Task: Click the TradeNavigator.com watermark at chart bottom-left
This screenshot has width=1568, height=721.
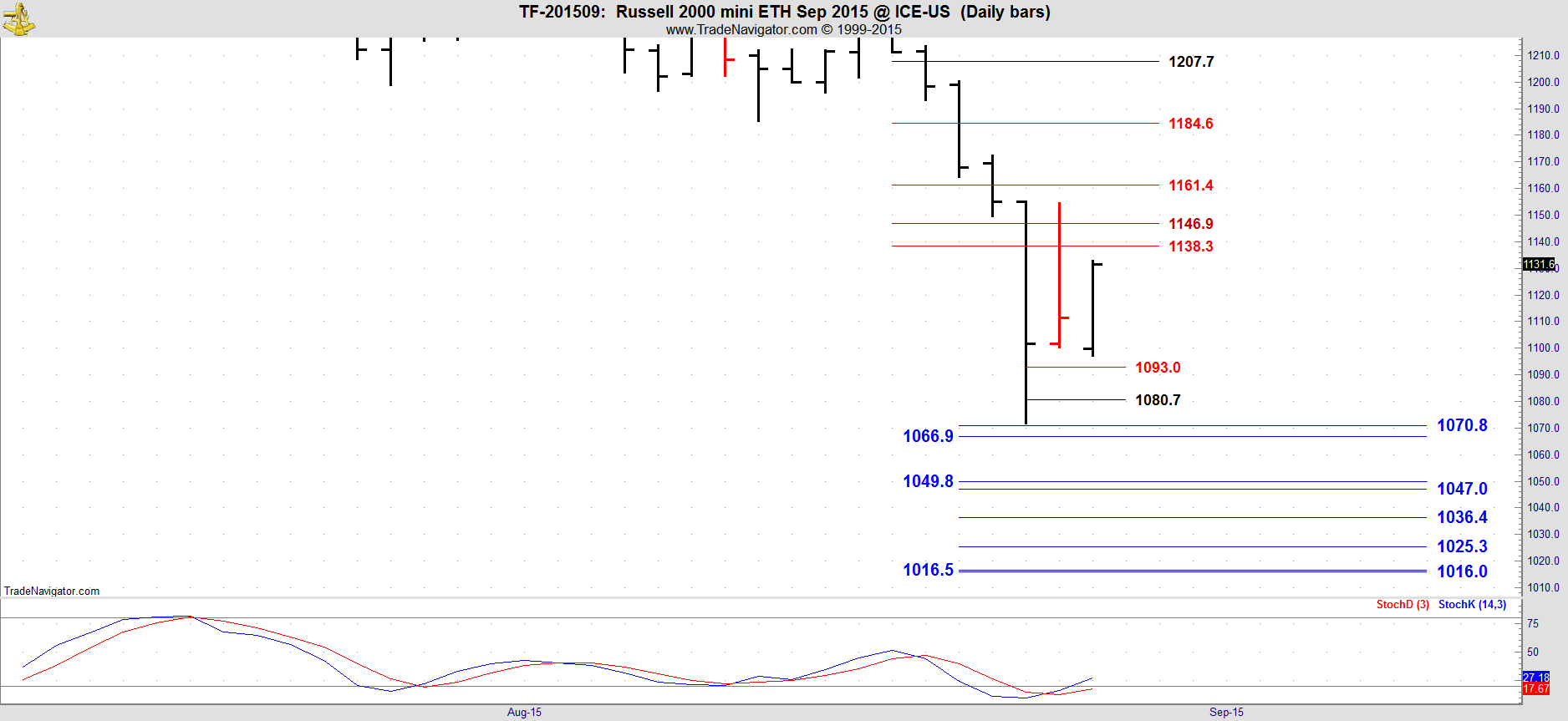Action: point(52,591)
